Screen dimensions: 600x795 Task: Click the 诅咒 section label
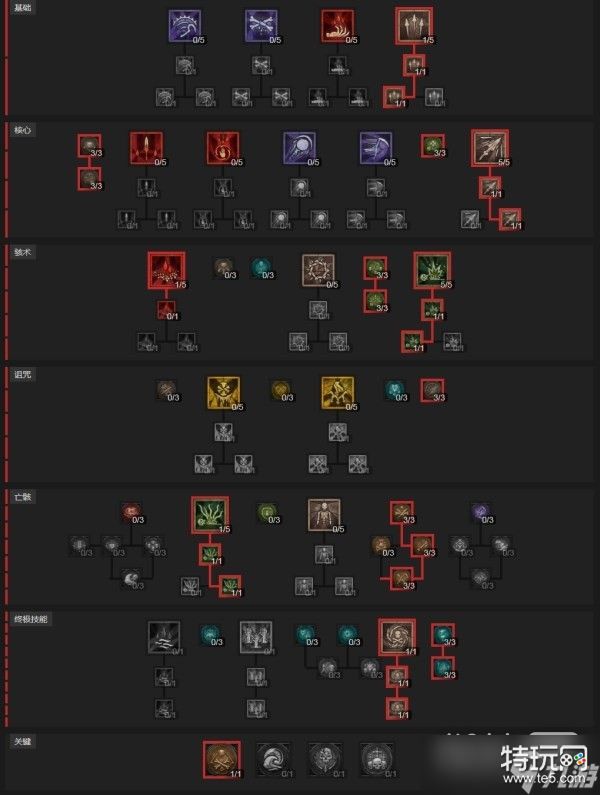coord(23,375)
